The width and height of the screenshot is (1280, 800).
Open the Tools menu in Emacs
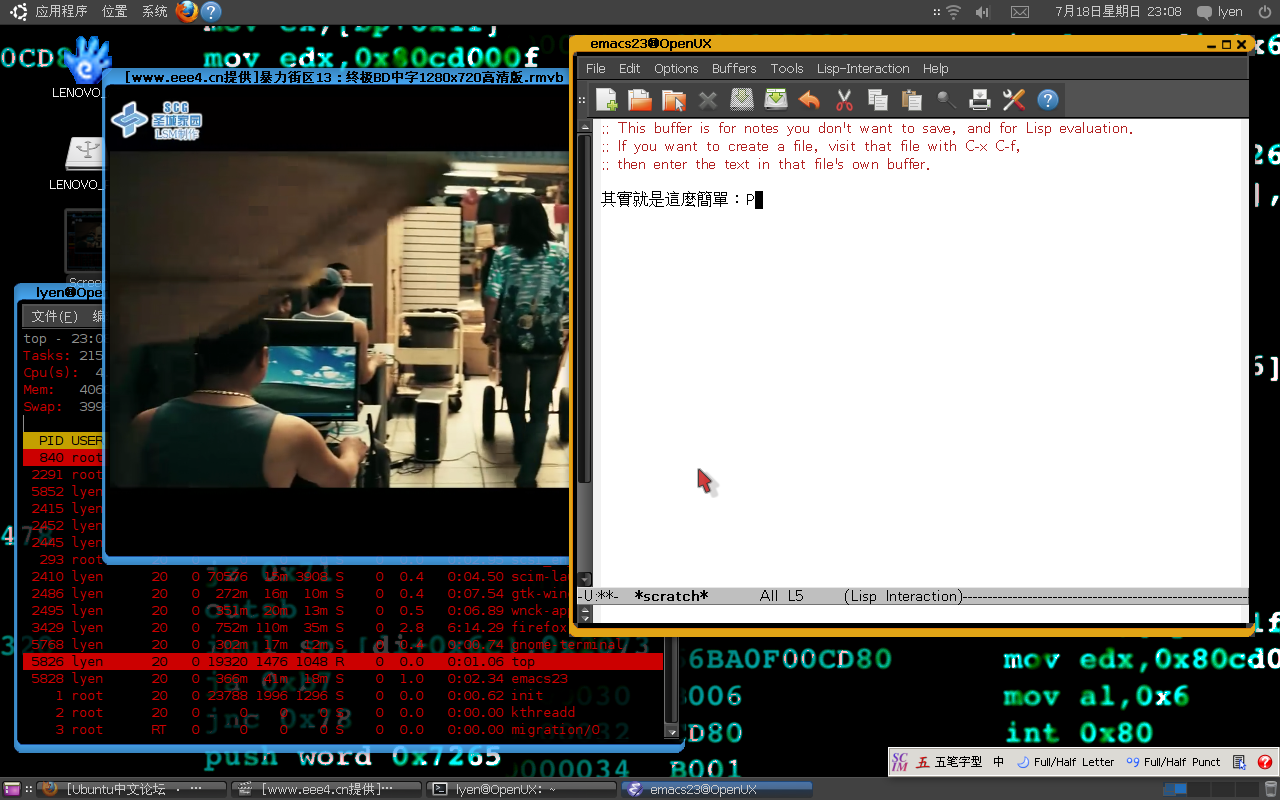pyautogui.click(x=787, y=69)
